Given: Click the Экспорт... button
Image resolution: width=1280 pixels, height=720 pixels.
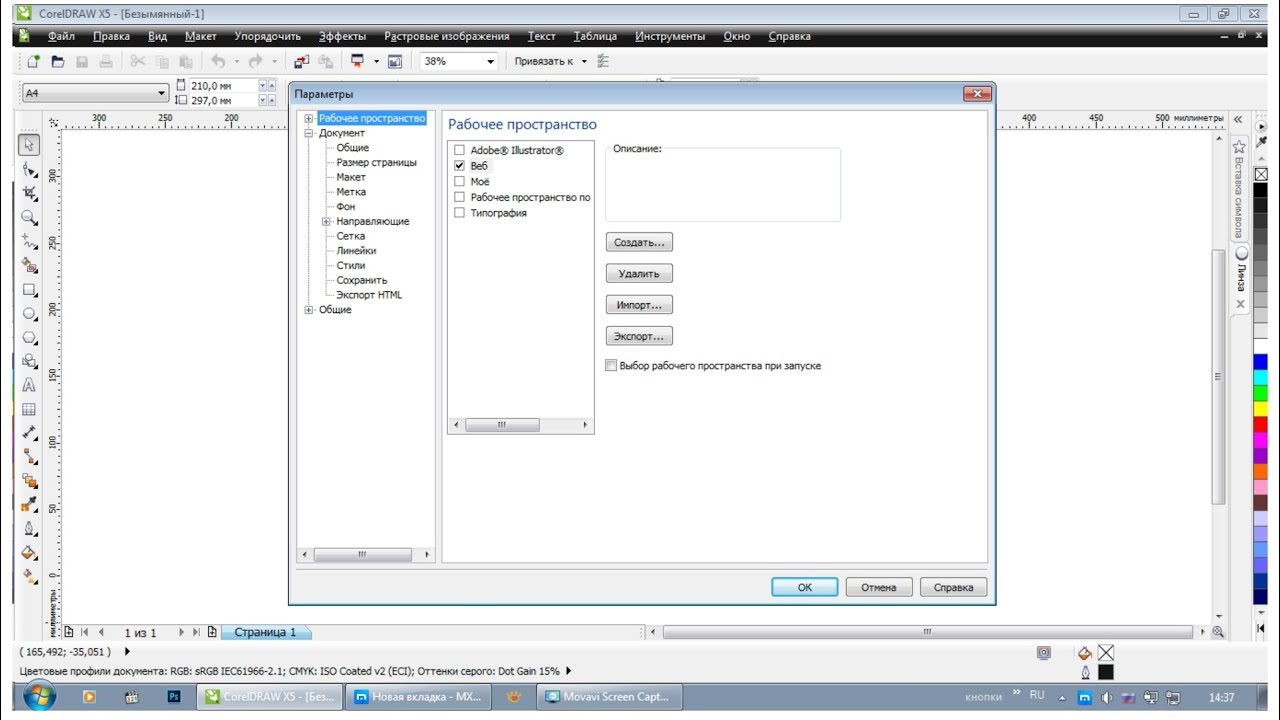Looking at the screenshot, I should 639,336.
